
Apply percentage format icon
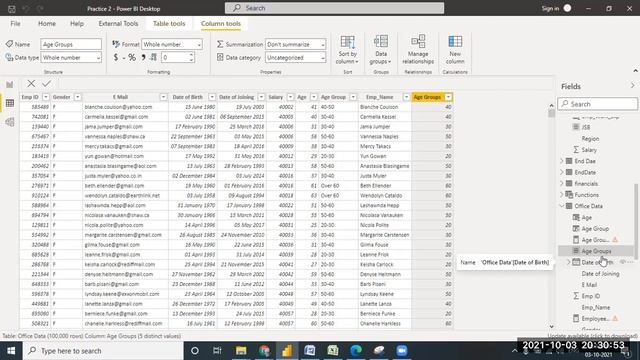[132, 58]
